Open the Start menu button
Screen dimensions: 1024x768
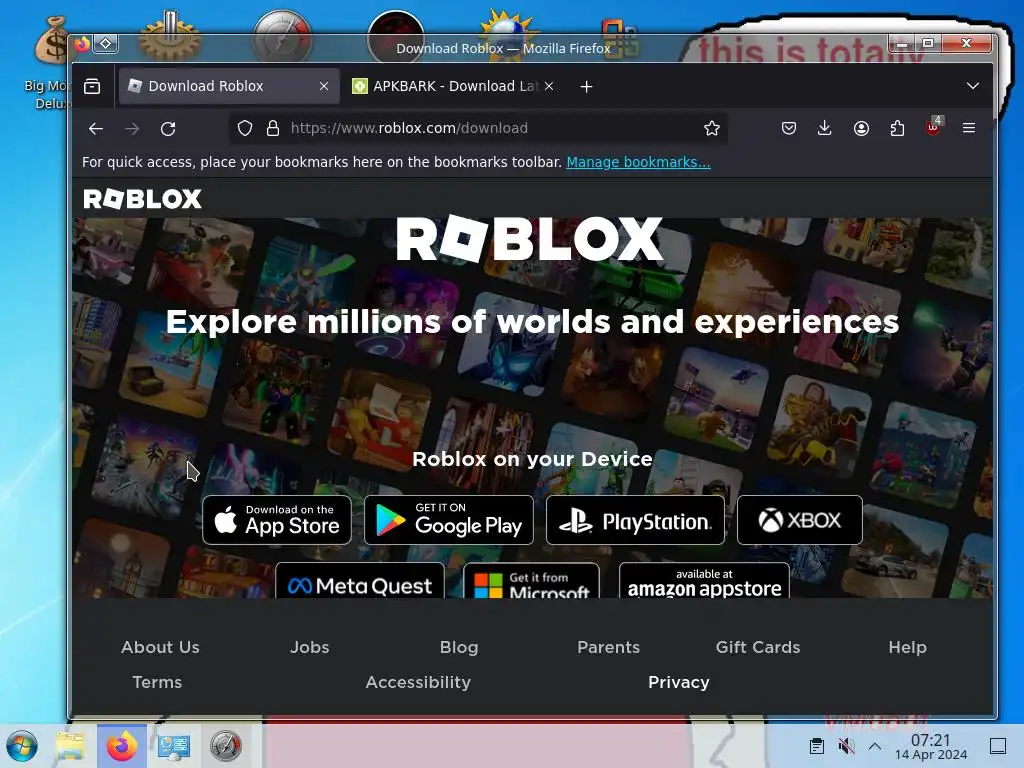(x=22, y=746)
